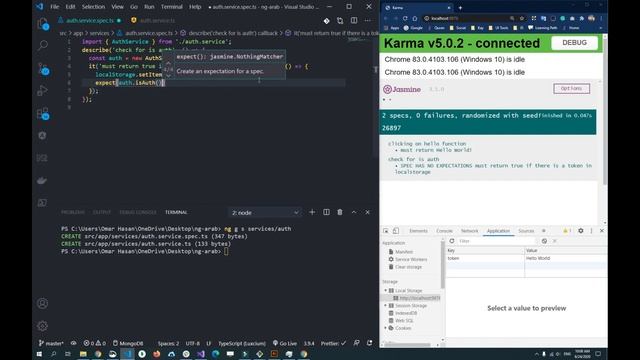Screen dimensions: 640x360
Task: Maximize the terminal panel with the chevron
Action: coord(354,212)
